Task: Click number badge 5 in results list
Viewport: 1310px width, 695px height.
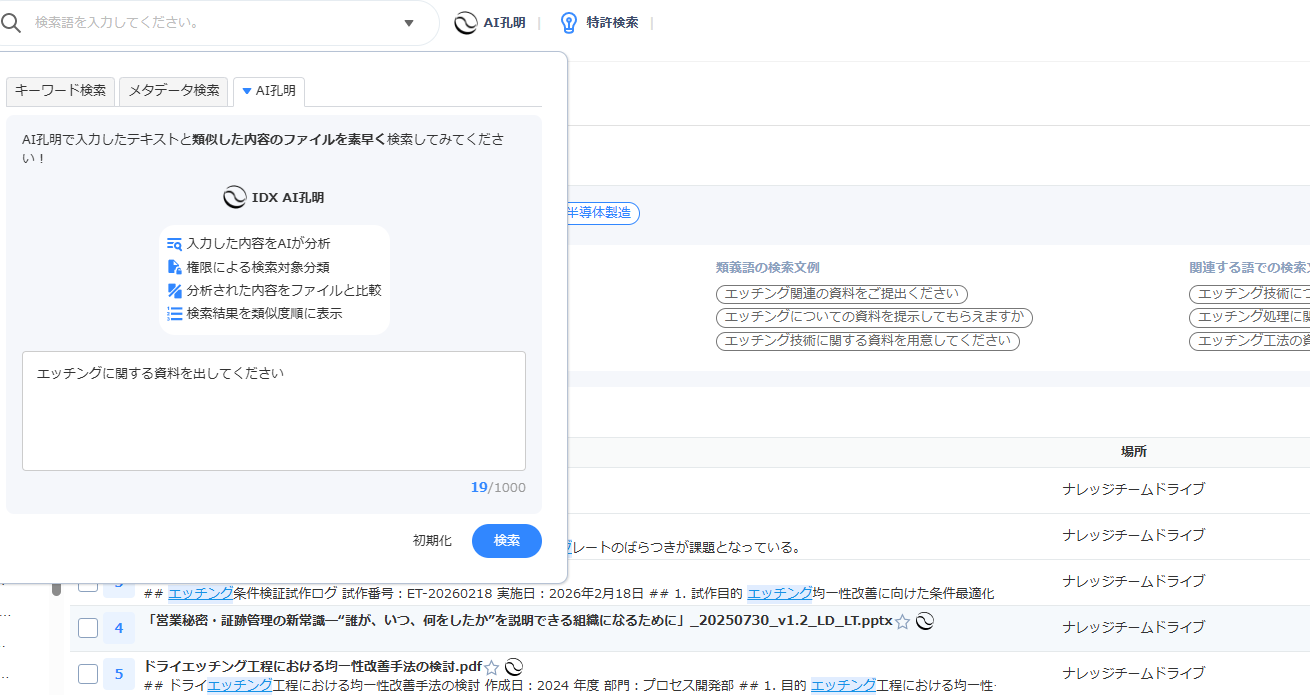Action: [118, 674]
